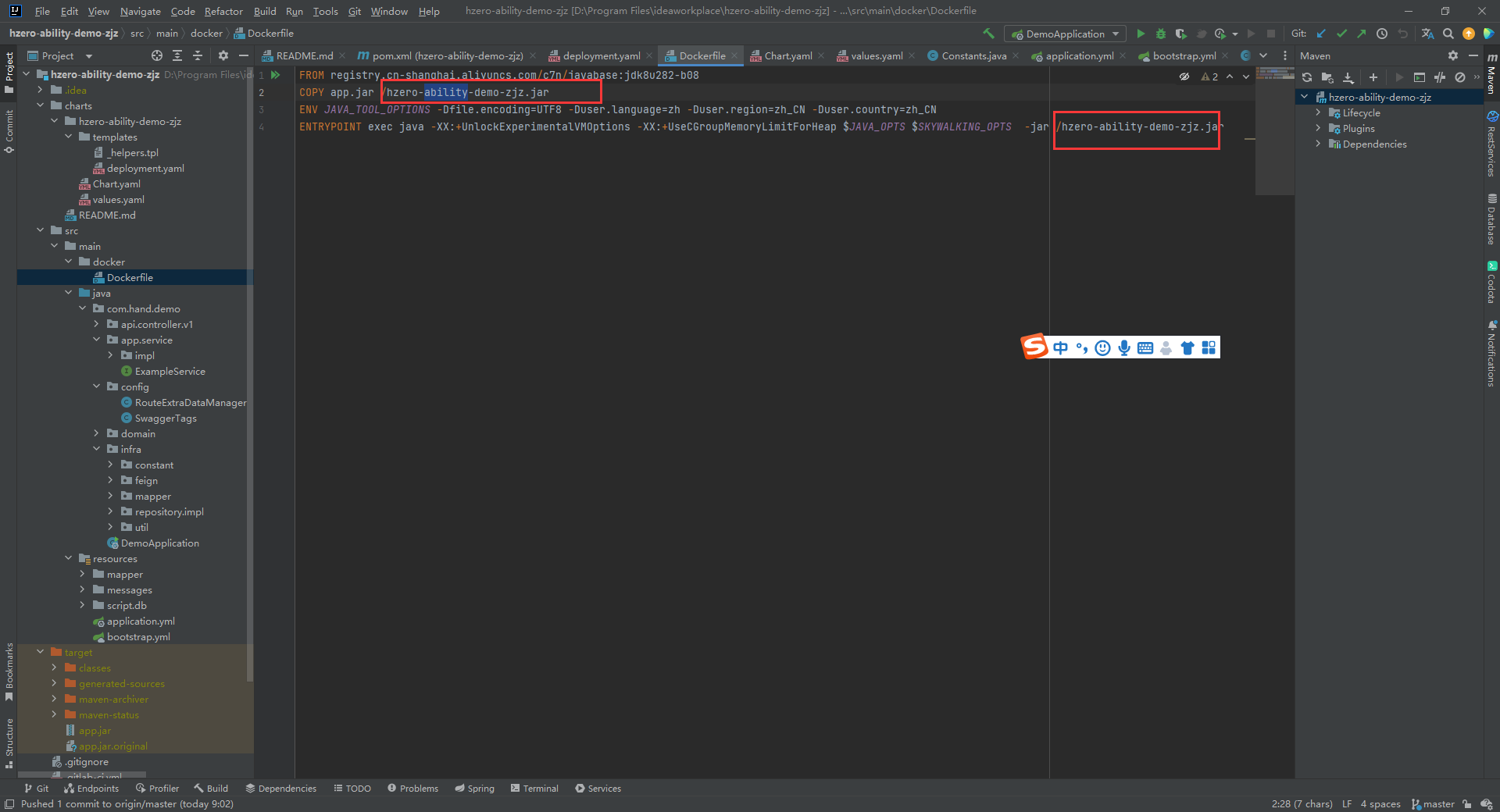Start debugging with the green bug icon

1161,34
